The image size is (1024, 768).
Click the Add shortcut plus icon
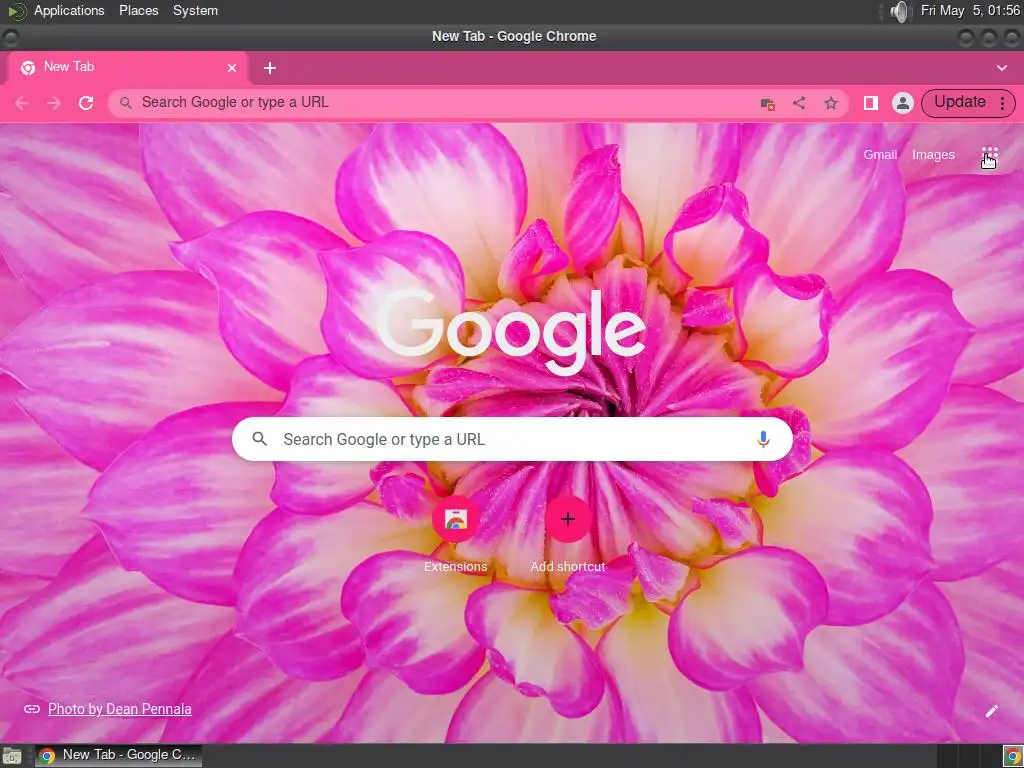(568, 519)
